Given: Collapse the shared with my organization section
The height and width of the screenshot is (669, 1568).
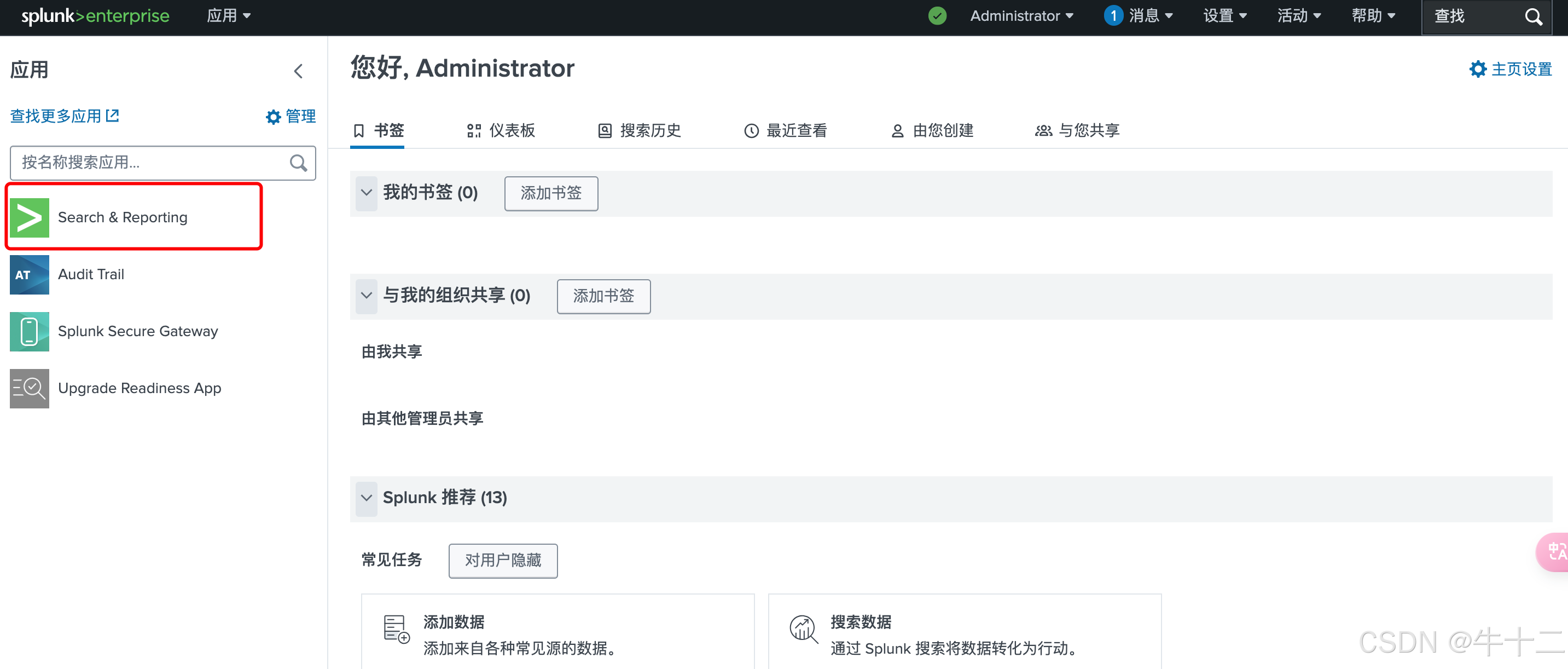Looking at the screenshot, I should click(367, 296).
